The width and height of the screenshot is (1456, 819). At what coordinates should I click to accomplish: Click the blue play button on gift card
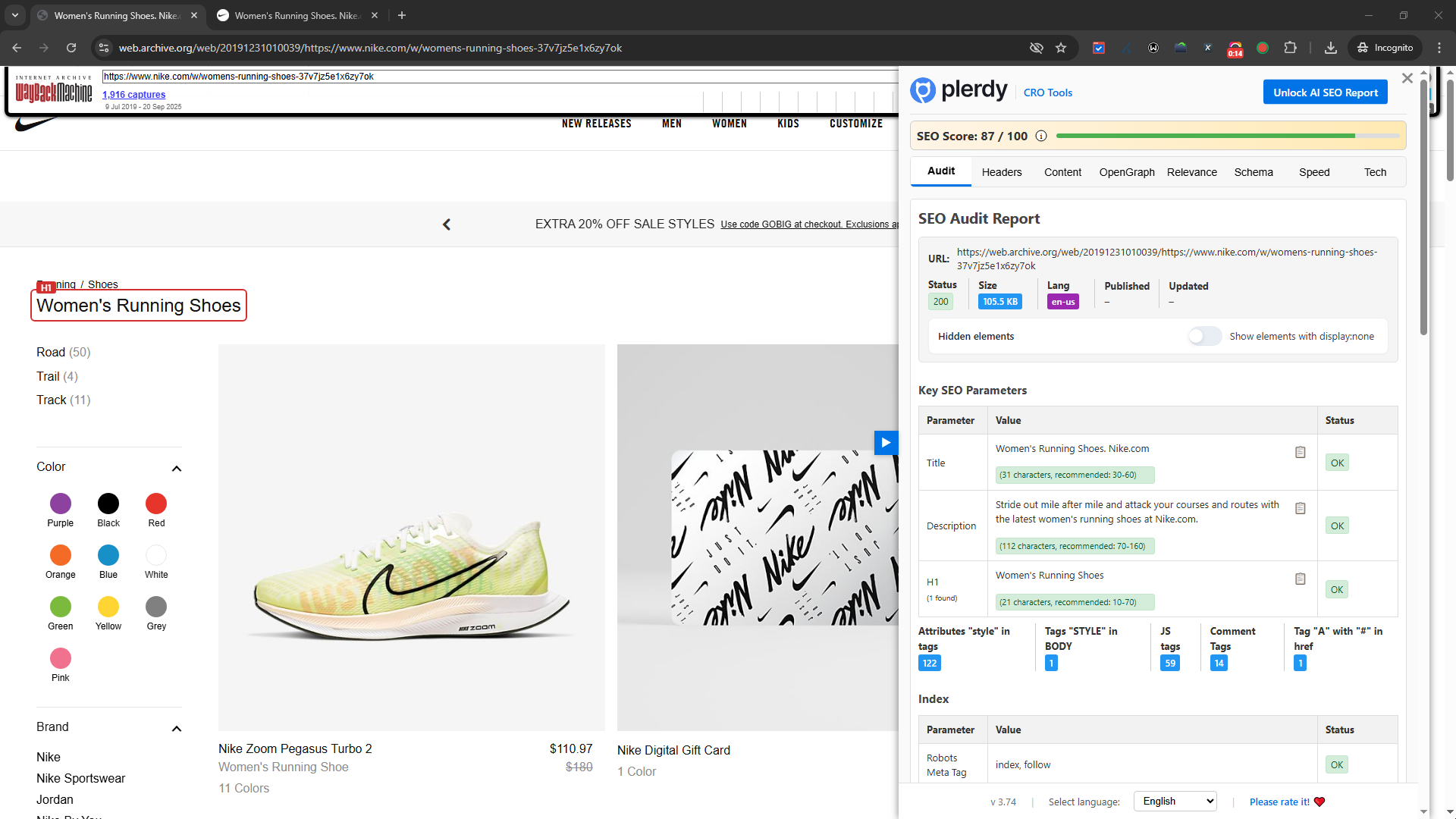(885, 442)
